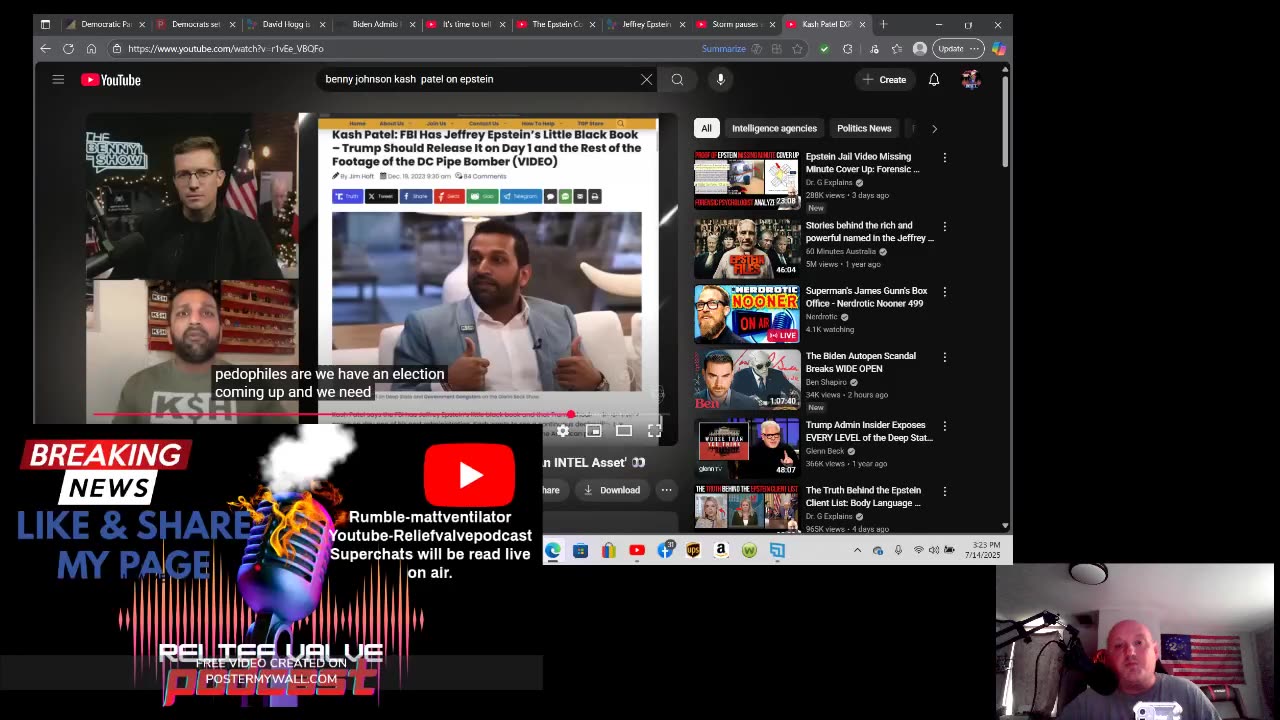The image size is (1280, 720).
Task: Go back with the browser back arrow
Action: click(45, 48)
